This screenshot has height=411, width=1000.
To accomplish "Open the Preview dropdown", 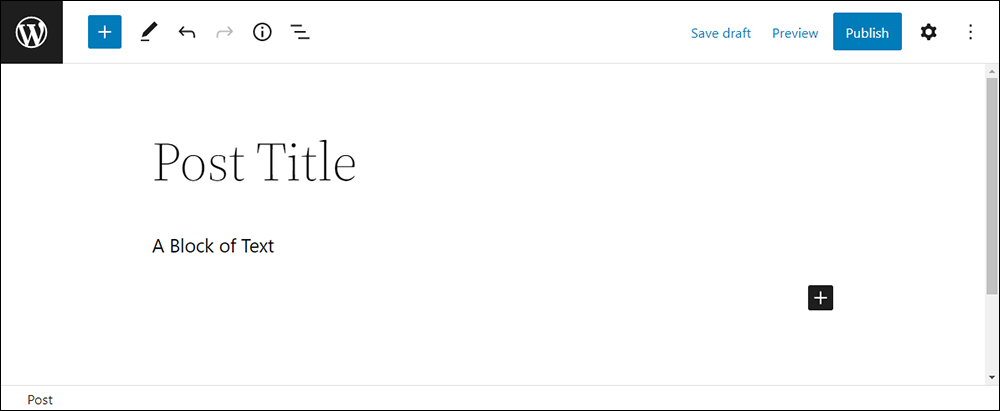I will (795, 33).
